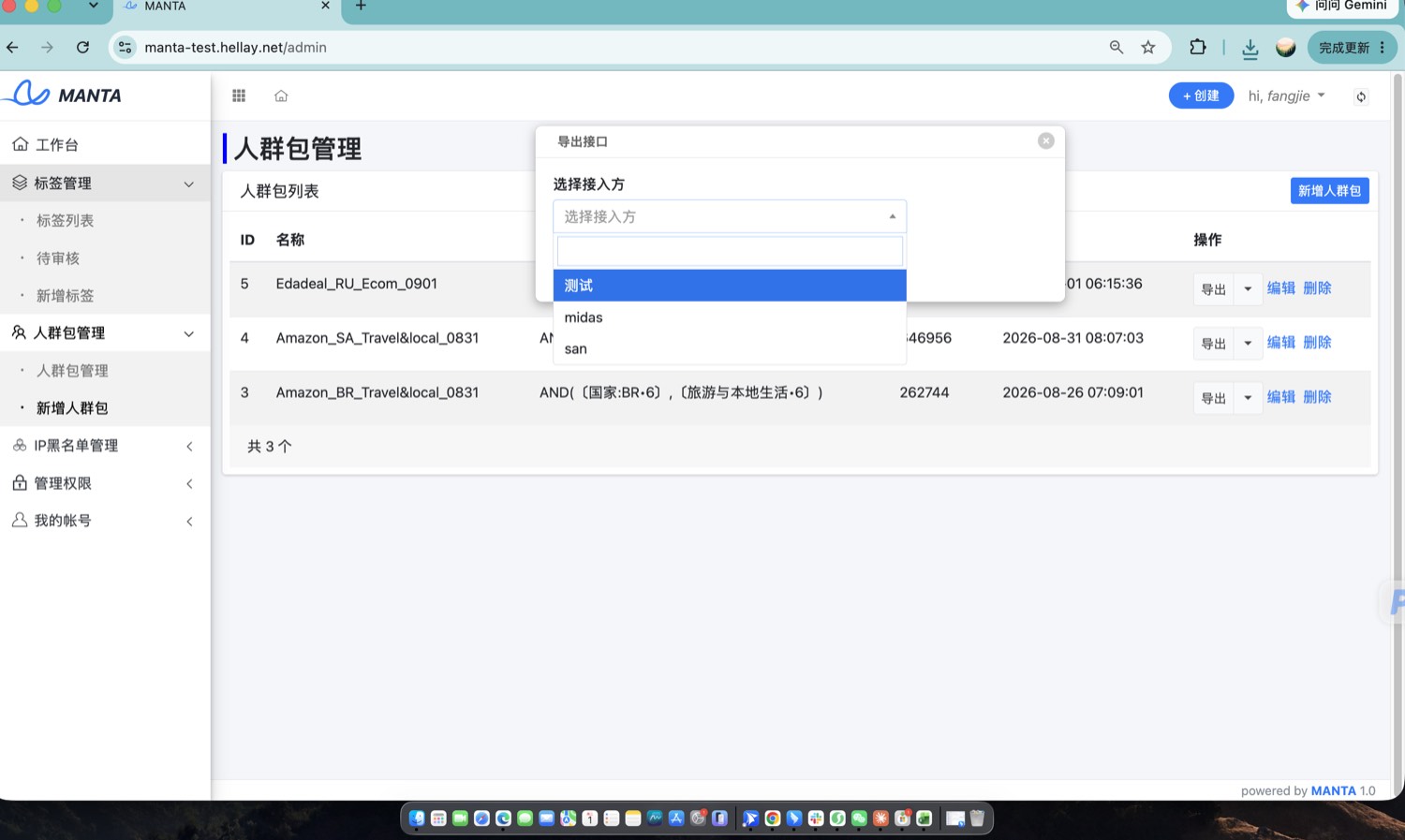
Task: Open WeChat from the dock
Action: coord(859,818)
